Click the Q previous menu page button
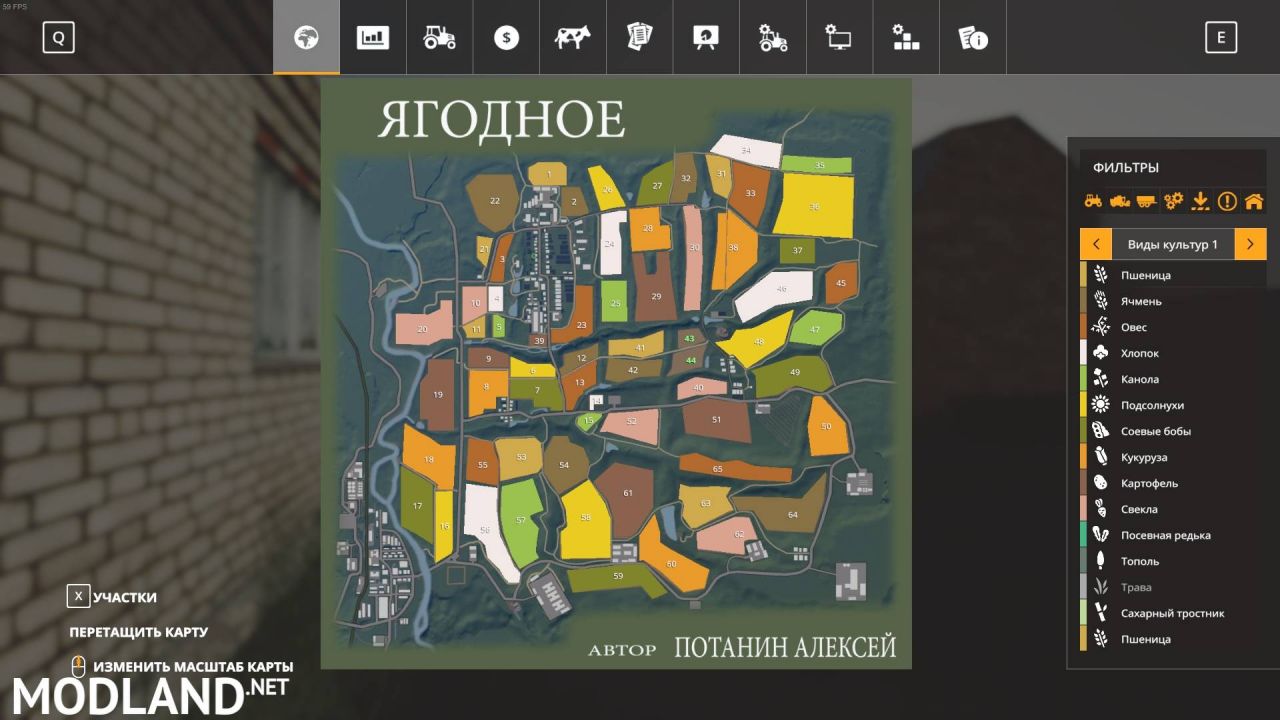 [x=58, y=38]
